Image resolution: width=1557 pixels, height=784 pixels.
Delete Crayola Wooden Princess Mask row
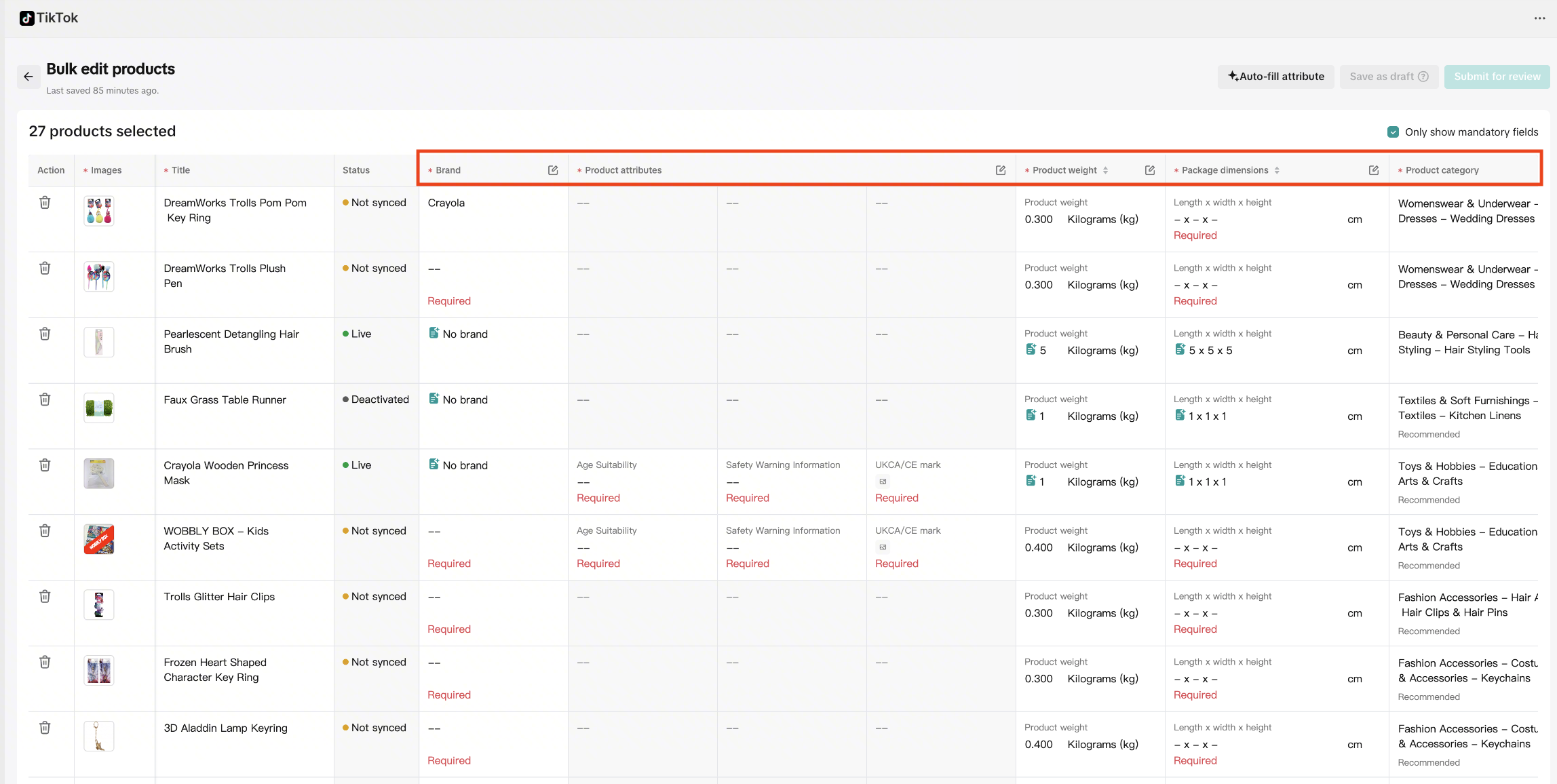pos(45,465)
